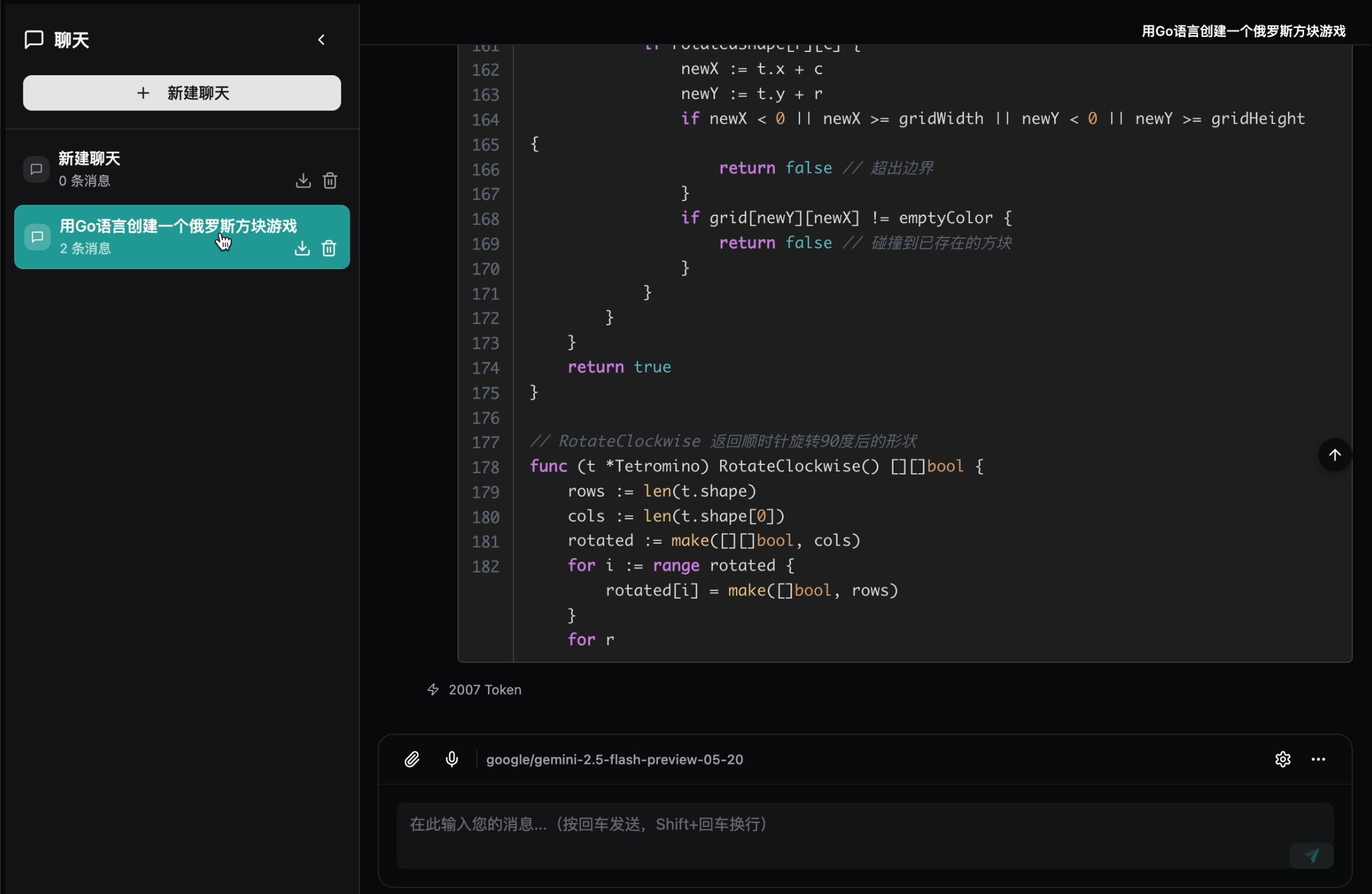Click the 新建聊天 new chat button

point(182,93)
